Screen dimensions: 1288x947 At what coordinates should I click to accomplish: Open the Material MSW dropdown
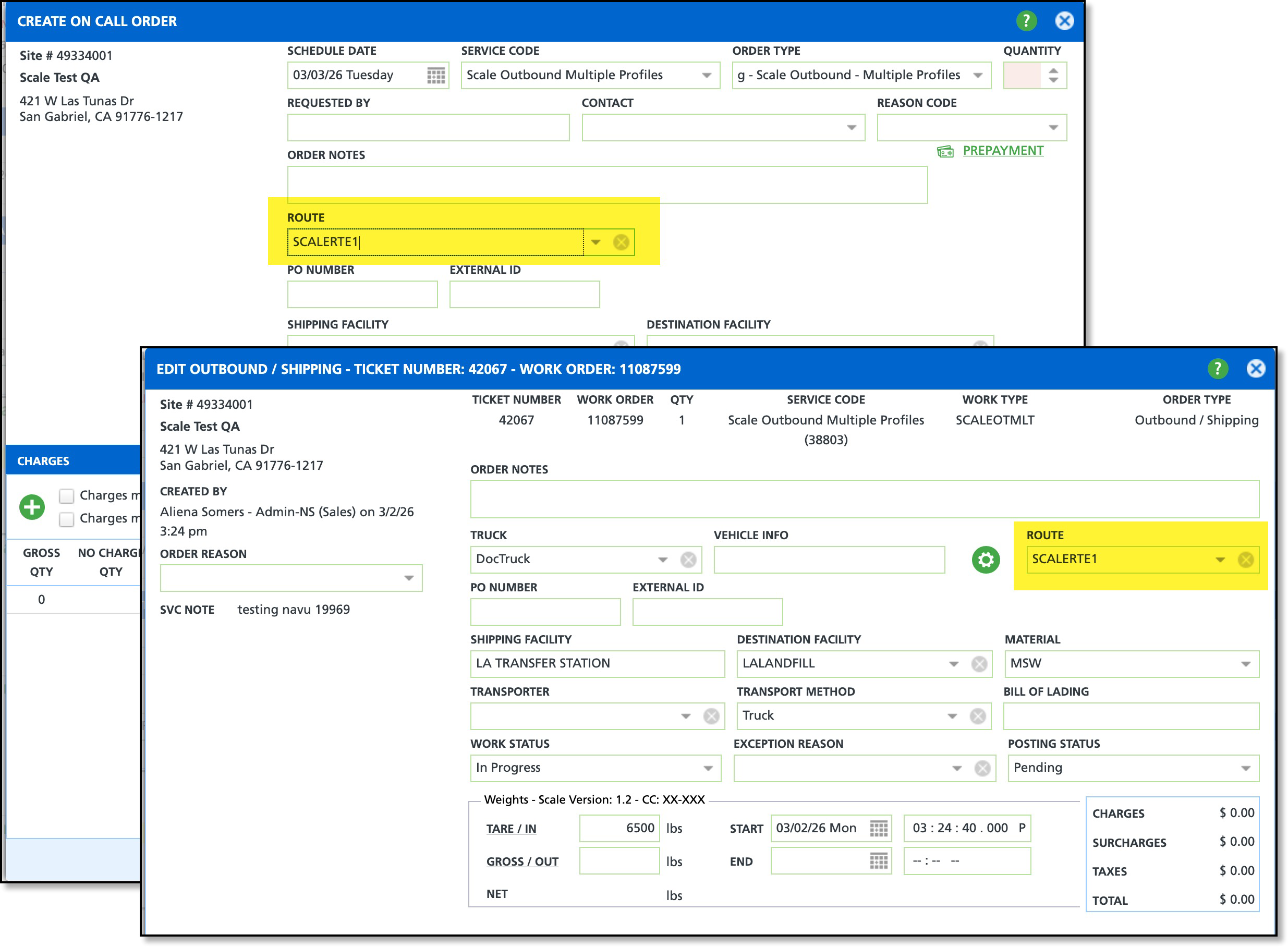coord(1245,664)
